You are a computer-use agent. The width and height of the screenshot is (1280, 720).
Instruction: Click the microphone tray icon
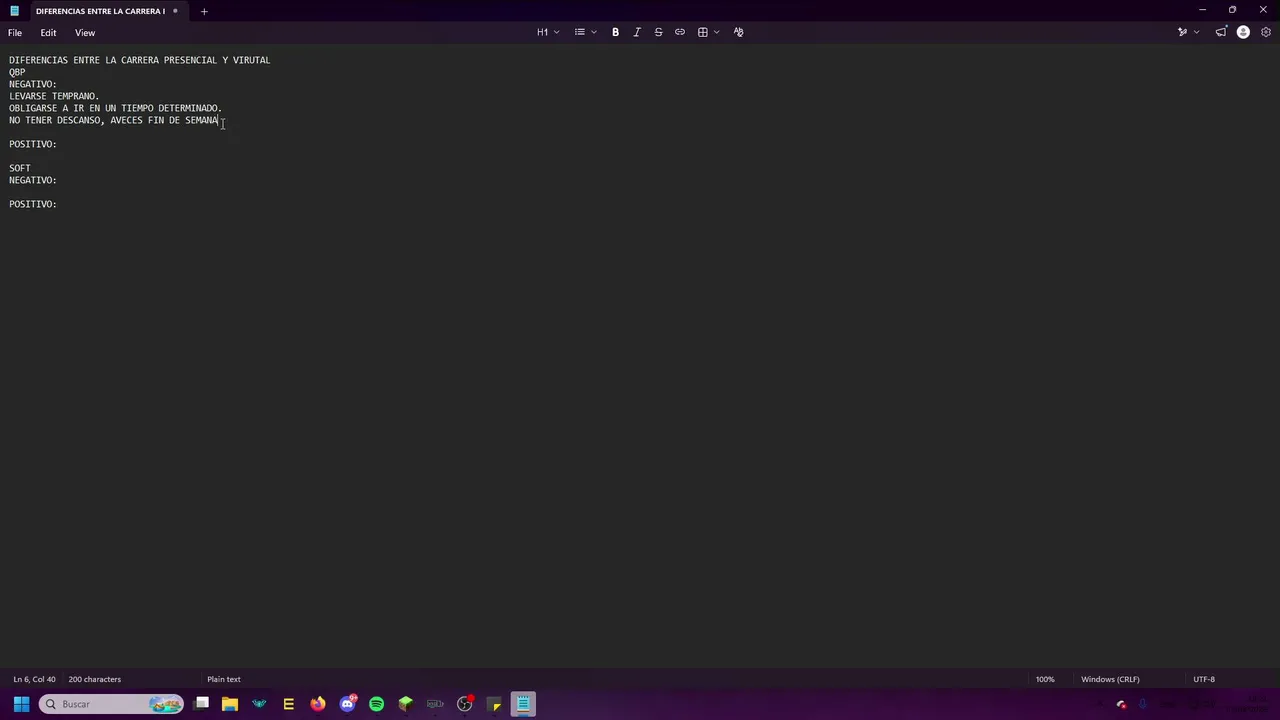(1142, 704)
